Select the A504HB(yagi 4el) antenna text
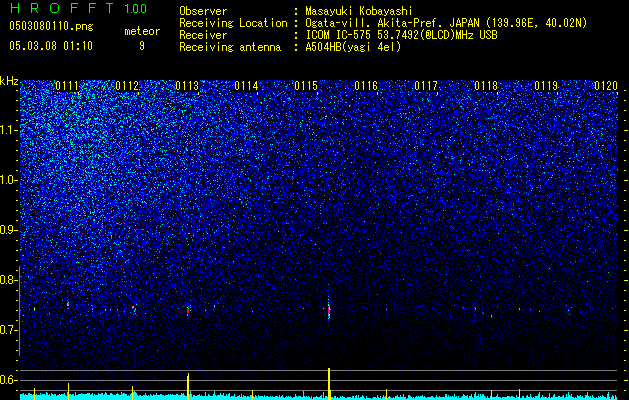The image size is (629, 400). click(x=353, y=47)
